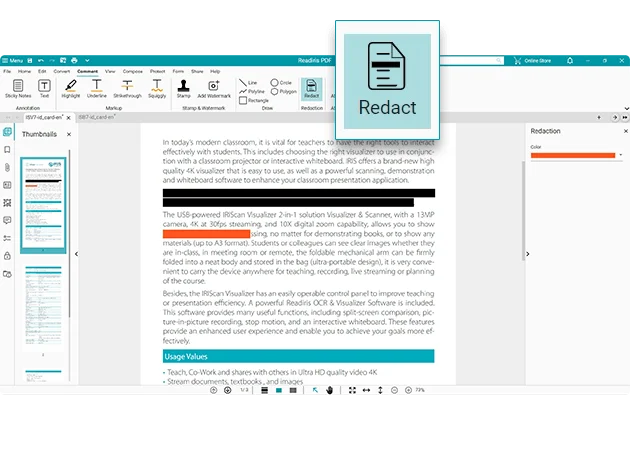
Task: Select the Text annotation tool
Action: [44, 89]
